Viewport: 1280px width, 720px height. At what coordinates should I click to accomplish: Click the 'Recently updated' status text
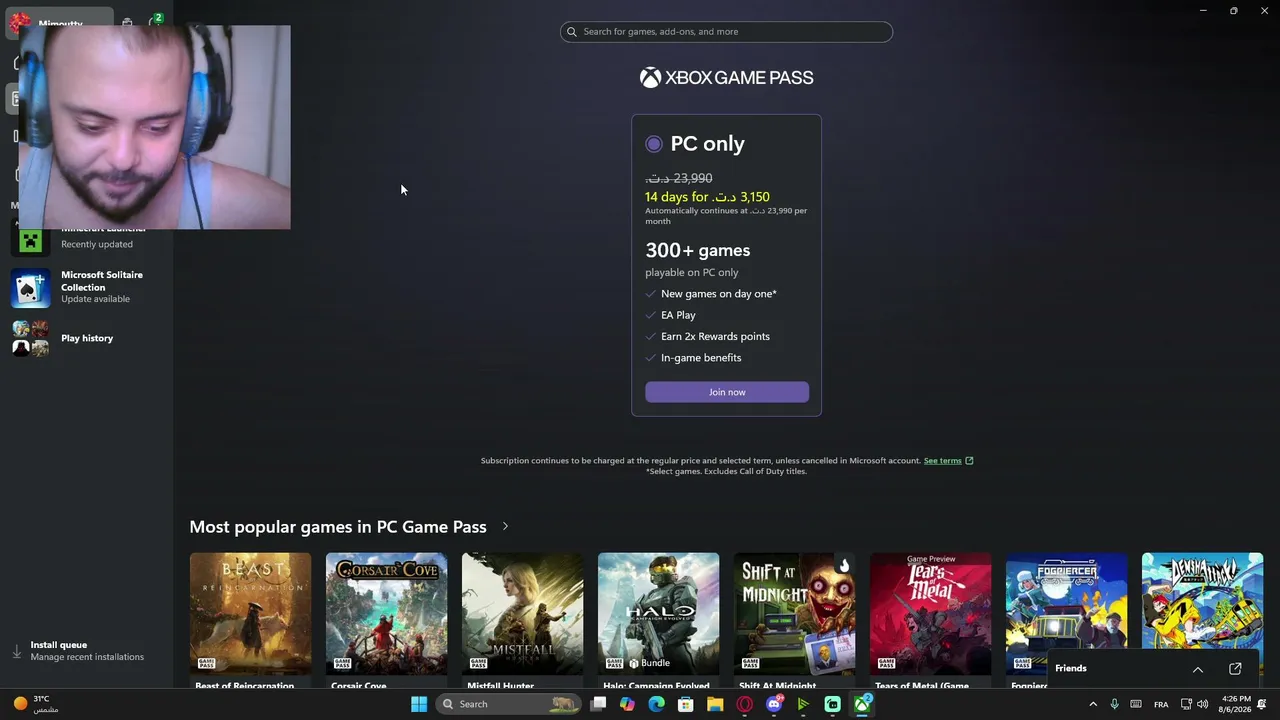[97, 244]
